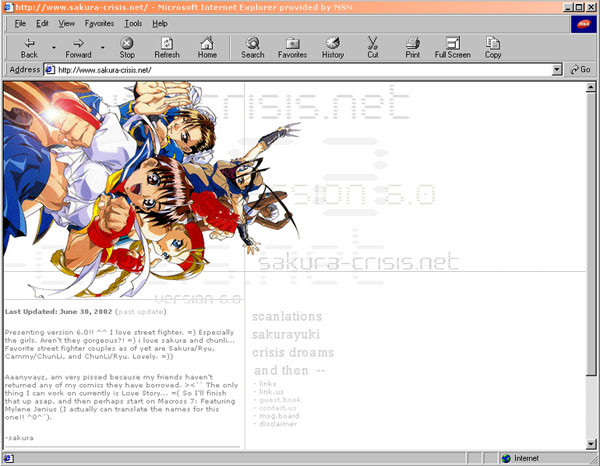Open the Edit menu
Image resolution: width=600 pixels, height=466 pixels.
(42, 24)
